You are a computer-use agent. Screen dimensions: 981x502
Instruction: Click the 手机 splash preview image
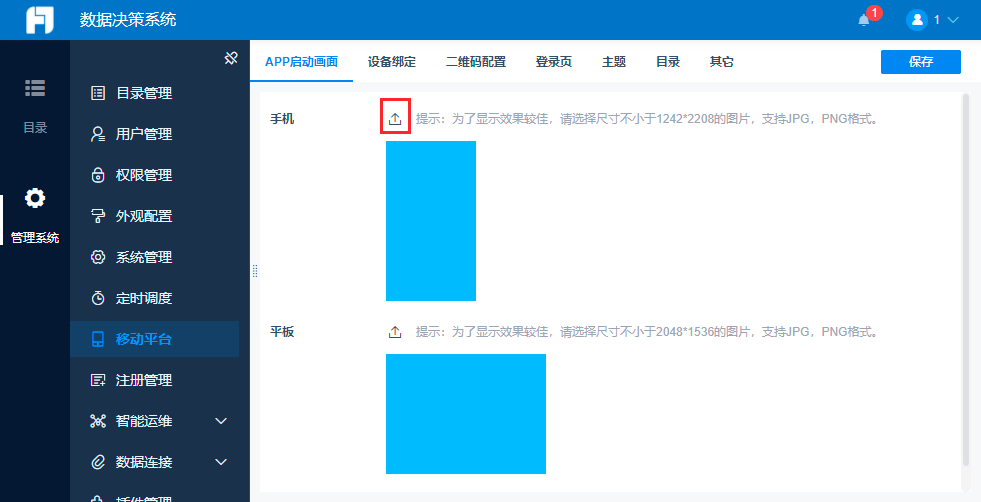coord(431,221)
